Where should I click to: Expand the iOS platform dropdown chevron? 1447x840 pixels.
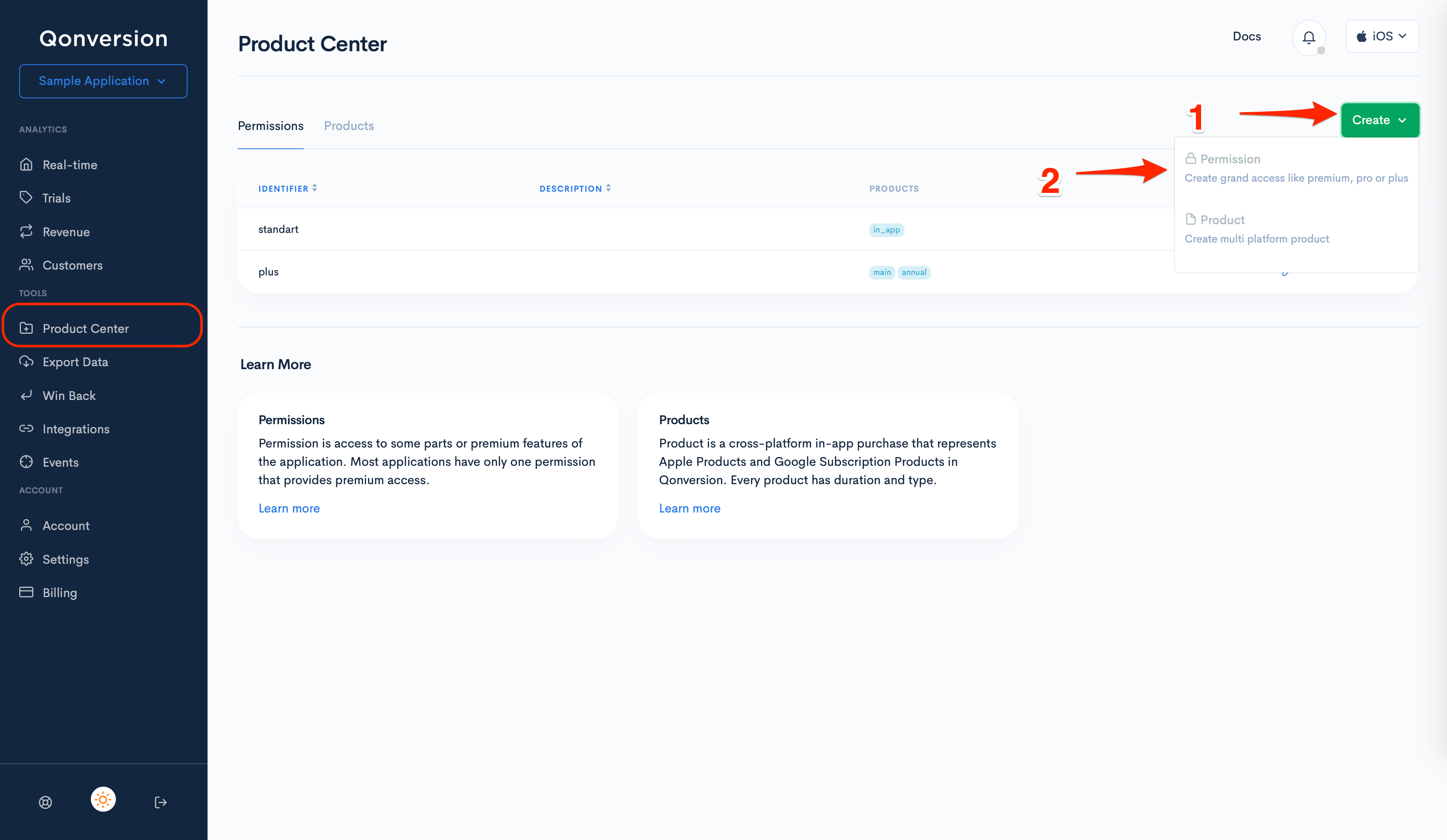click(x=1403, y=36)
